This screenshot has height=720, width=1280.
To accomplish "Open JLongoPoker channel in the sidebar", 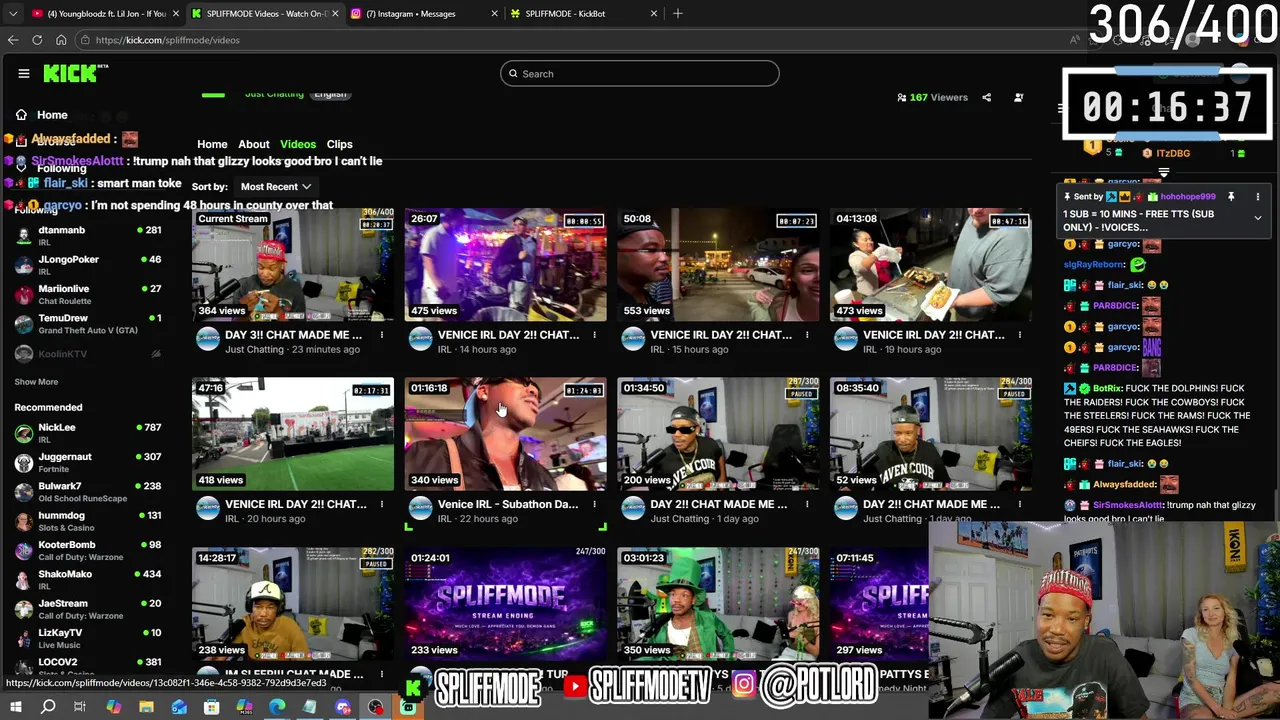I will pos(88,265).
